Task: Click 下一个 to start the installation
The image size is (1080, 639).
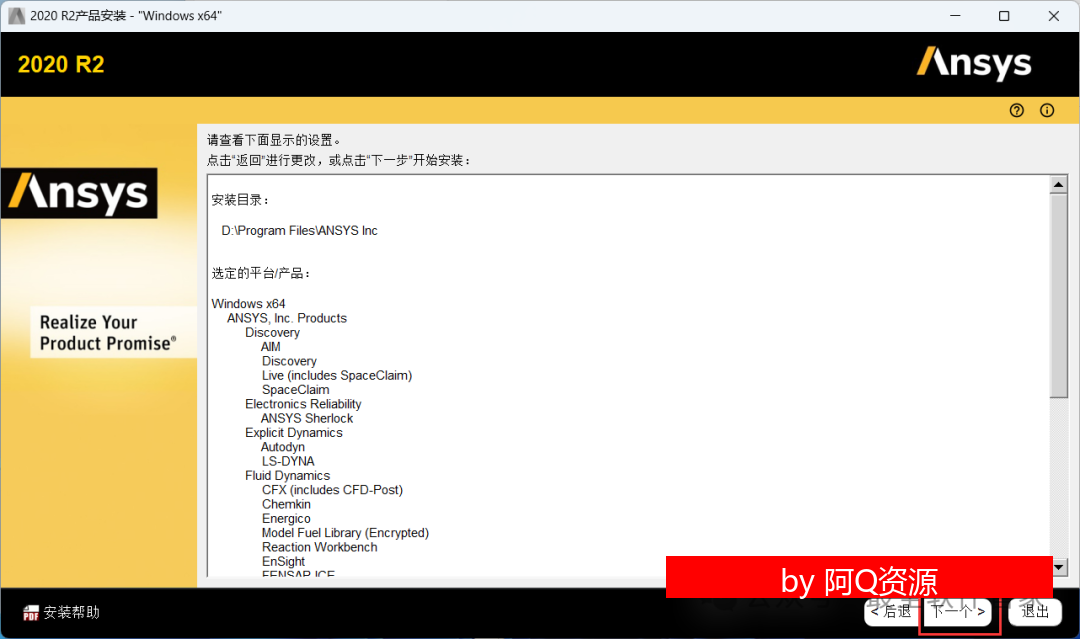Action: 959,611
